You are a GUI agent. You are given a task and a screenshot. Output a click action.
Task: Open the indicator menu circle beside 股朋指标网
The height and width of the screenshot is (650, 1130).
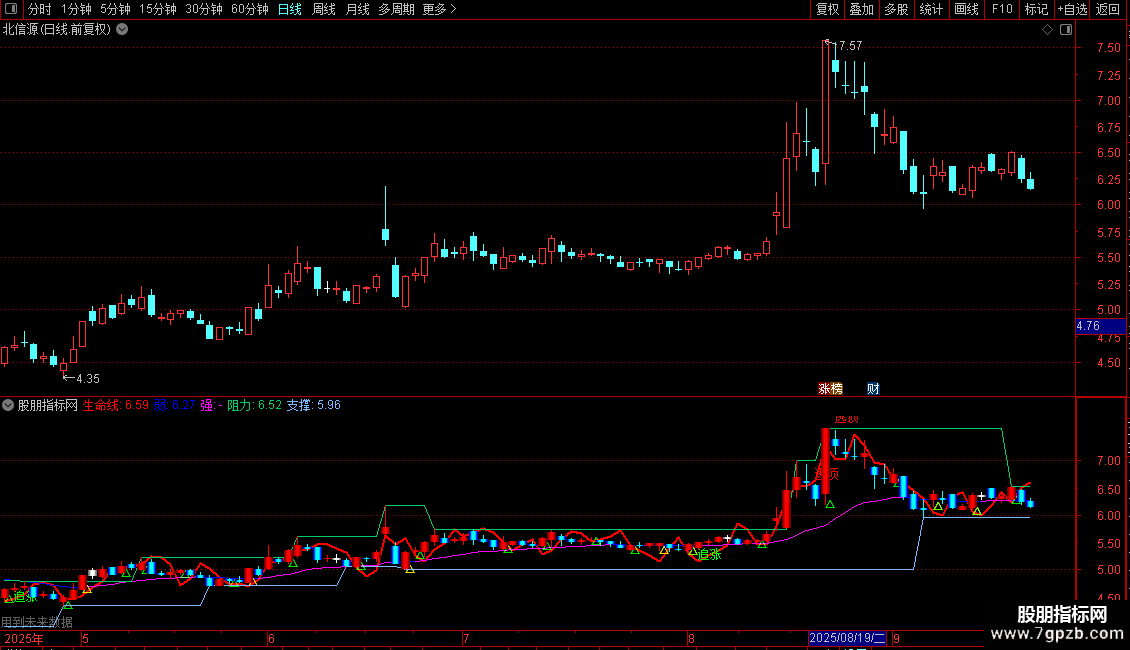(8, 405)
